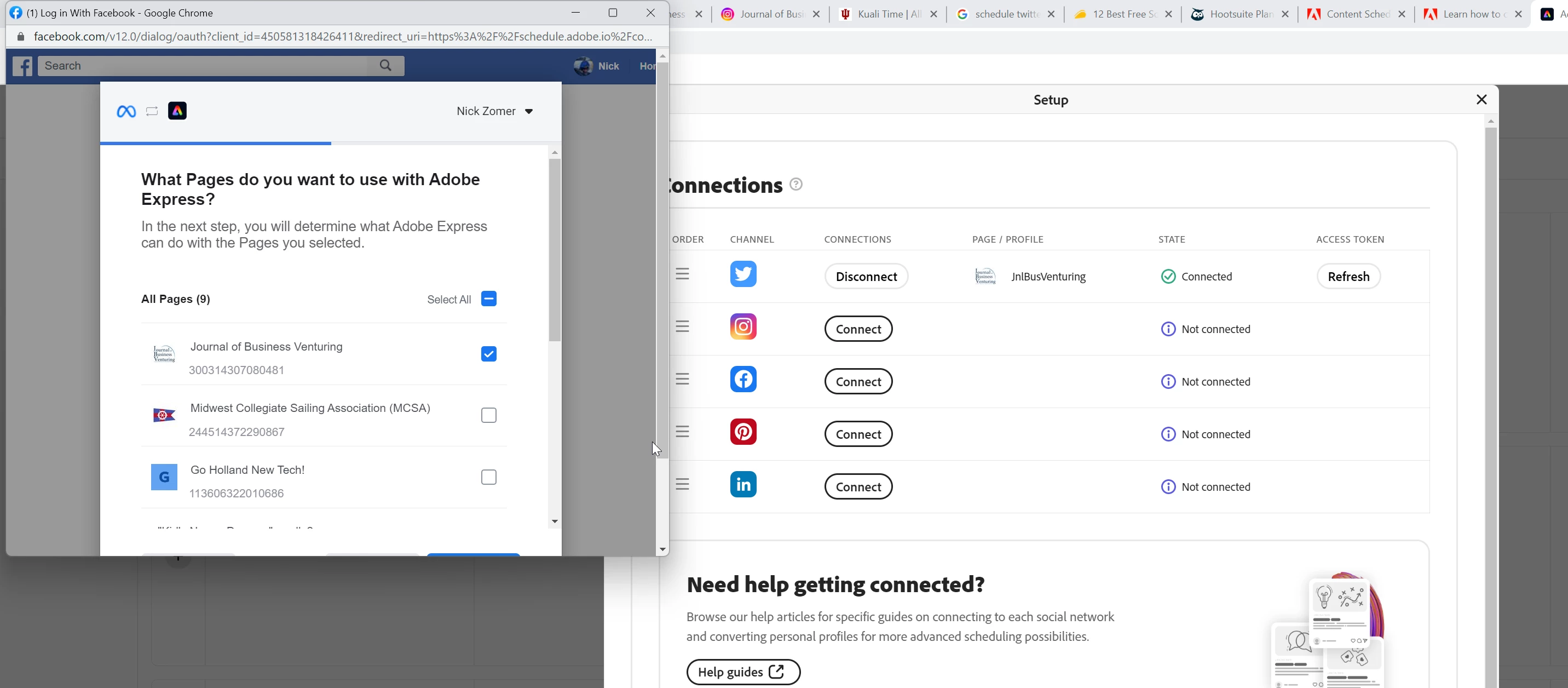Screen dimensions: 1568x688
Task: Open the Nick Zomer account dropdown
Action: (x=495, y=111)
